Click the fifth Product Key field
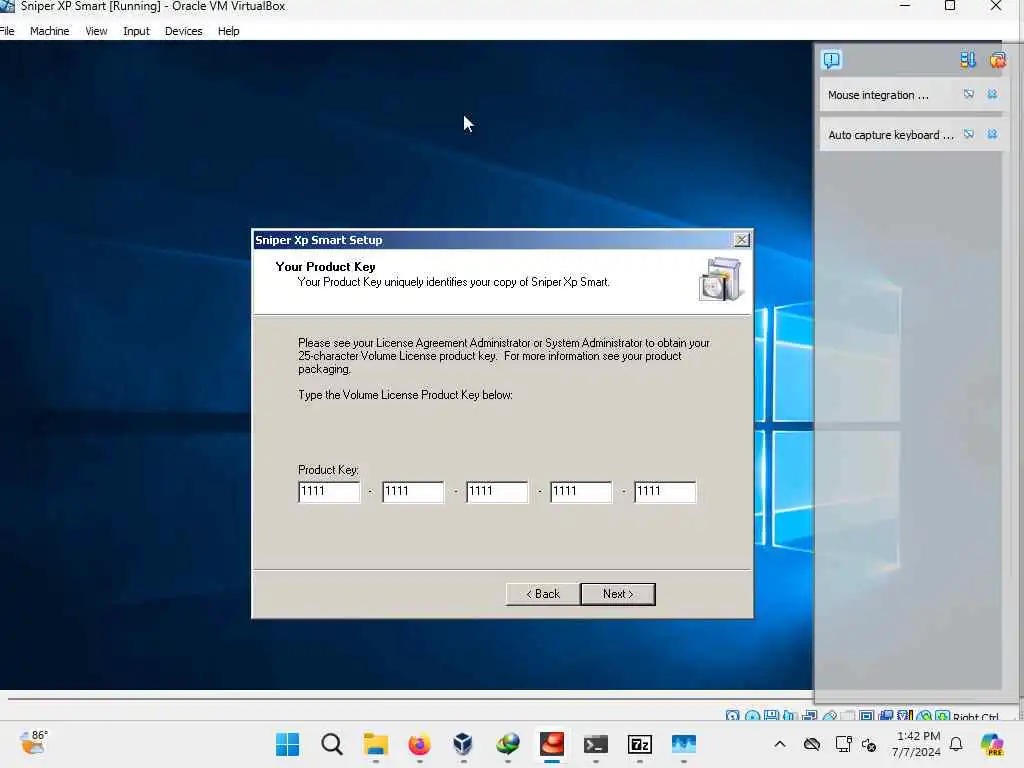 [x=665, y=492]
